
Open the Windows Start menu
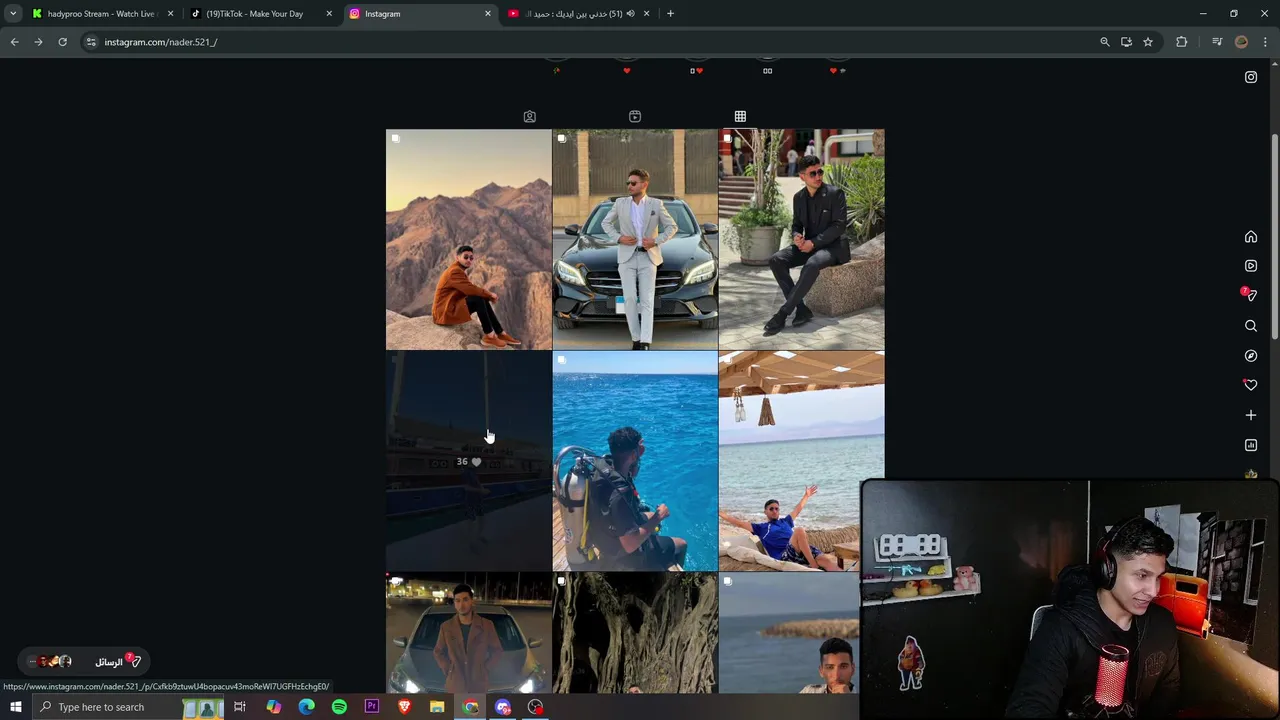click(x=16, y=707)
